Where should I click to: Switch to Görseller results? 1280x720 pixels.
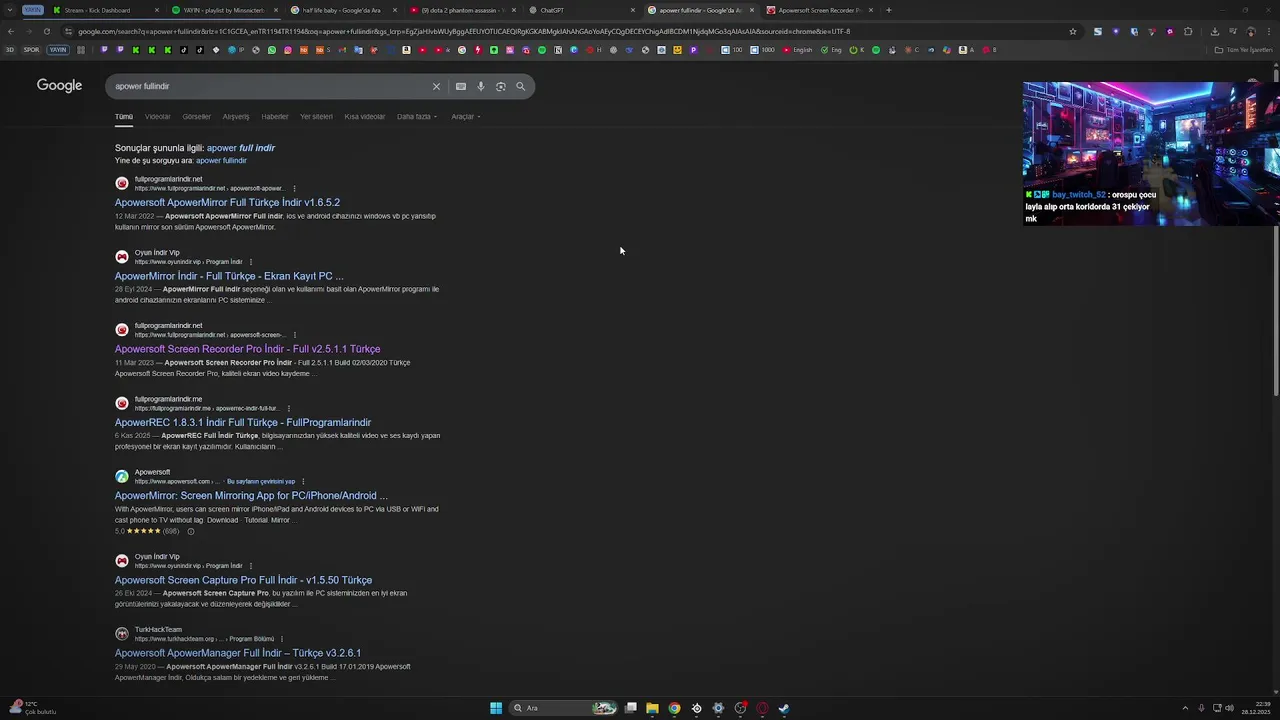pos(196,116)
